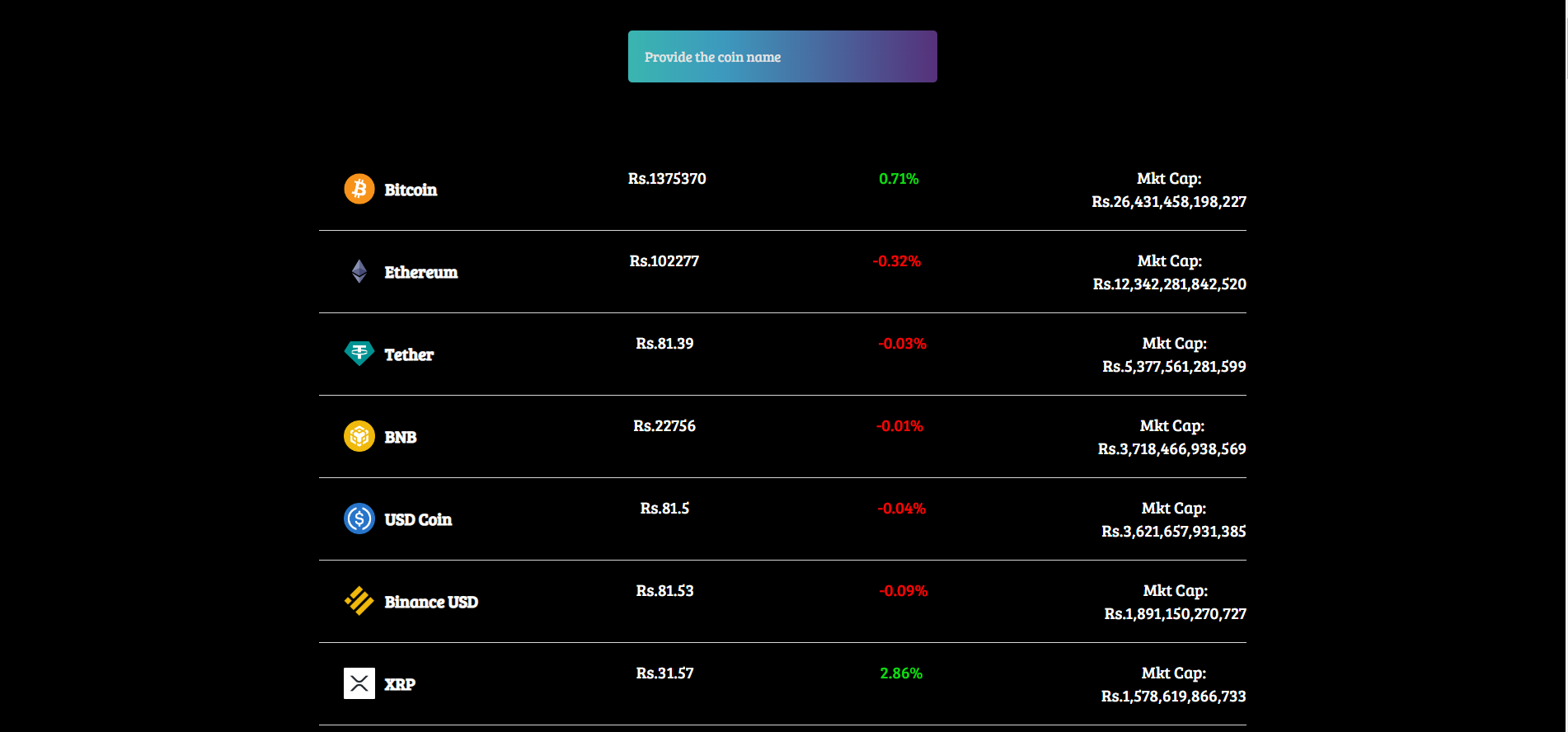The width and height of the screenshot is (1568, 732).
Task: Click Ethereum's red -0.32% change
Action: [897, 261]
